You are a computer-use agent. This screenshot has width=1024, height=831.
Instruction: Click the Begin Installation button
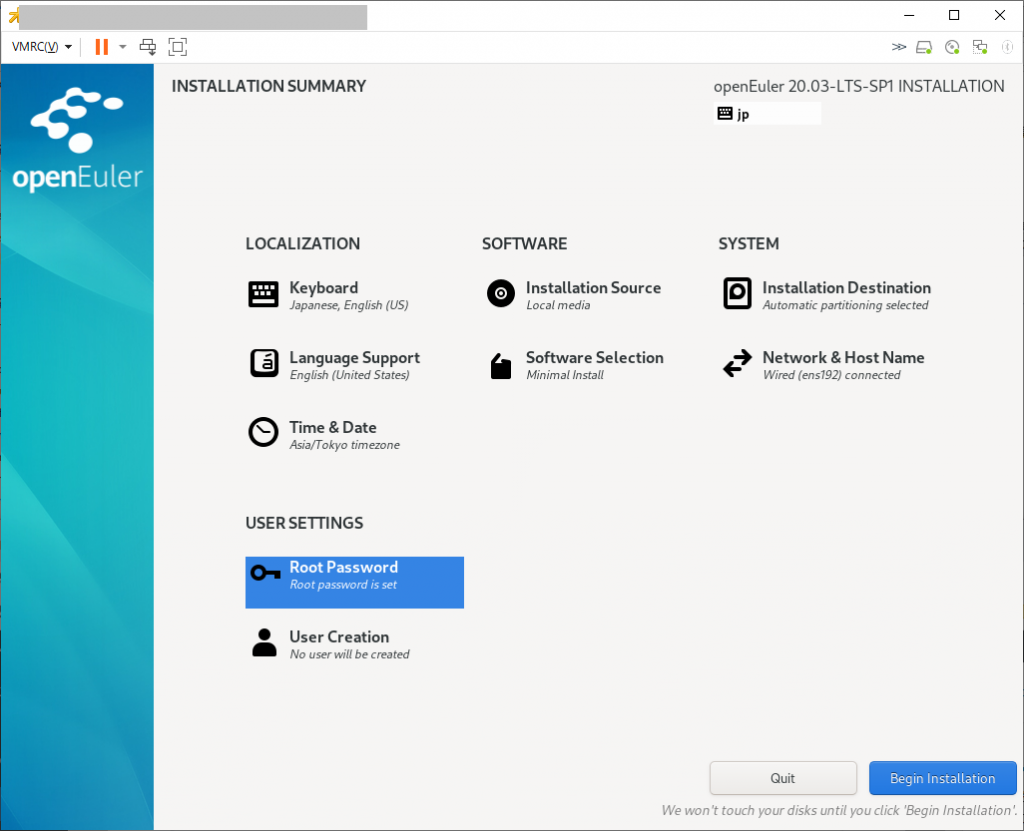pos(942,777)
